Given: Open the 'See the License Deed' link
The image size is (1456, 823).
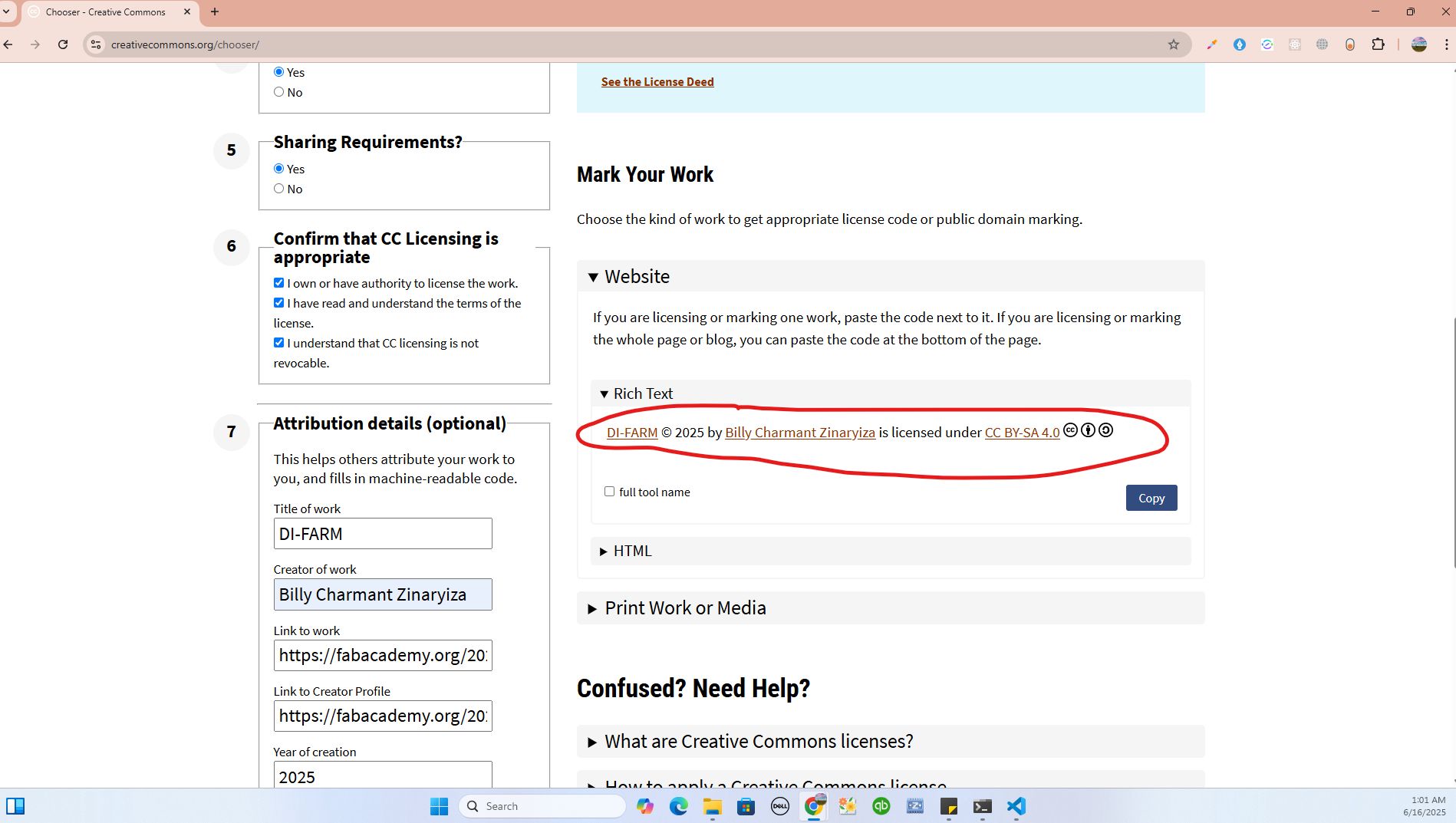Looking at the screenshot, I should (x=657, y=82).
